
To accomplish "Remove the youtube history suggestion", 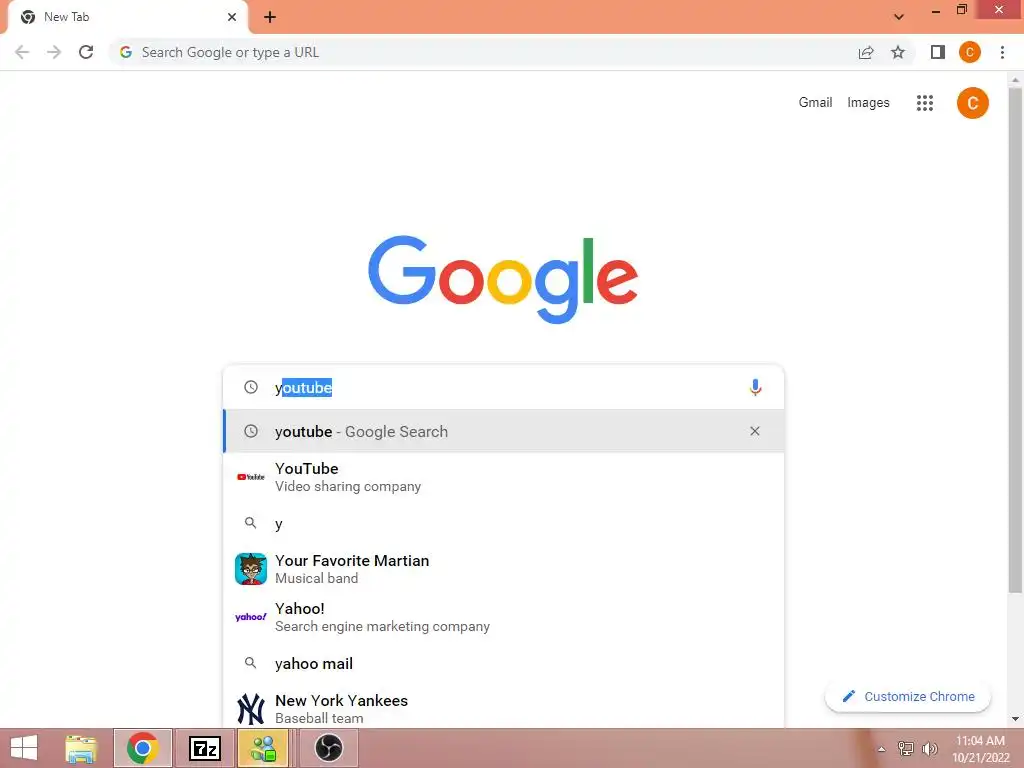I will tap(755, 431).
